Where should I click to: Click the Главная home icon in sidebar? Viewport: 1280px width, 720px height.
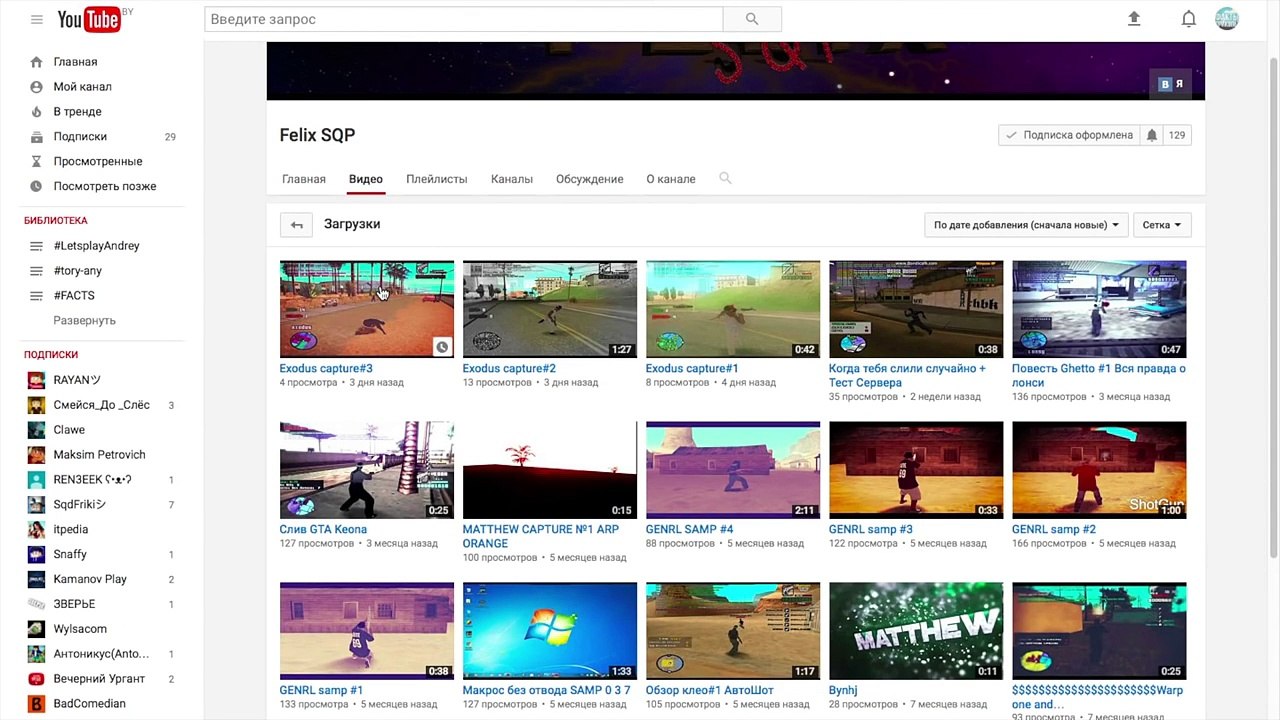36,62
